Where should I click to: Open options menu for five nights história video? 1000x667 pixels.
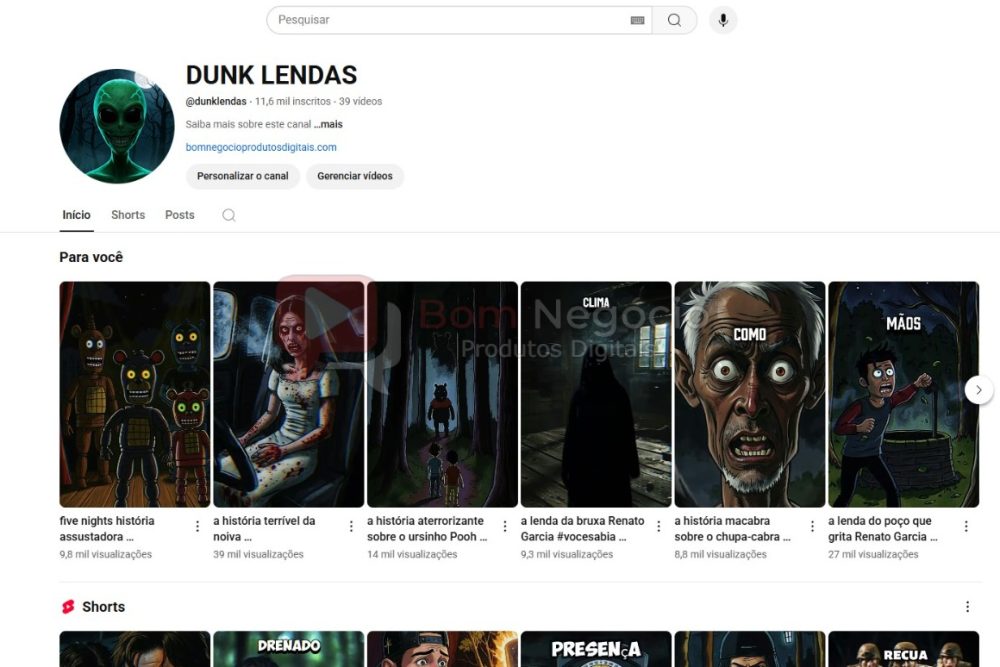(197, 526)
